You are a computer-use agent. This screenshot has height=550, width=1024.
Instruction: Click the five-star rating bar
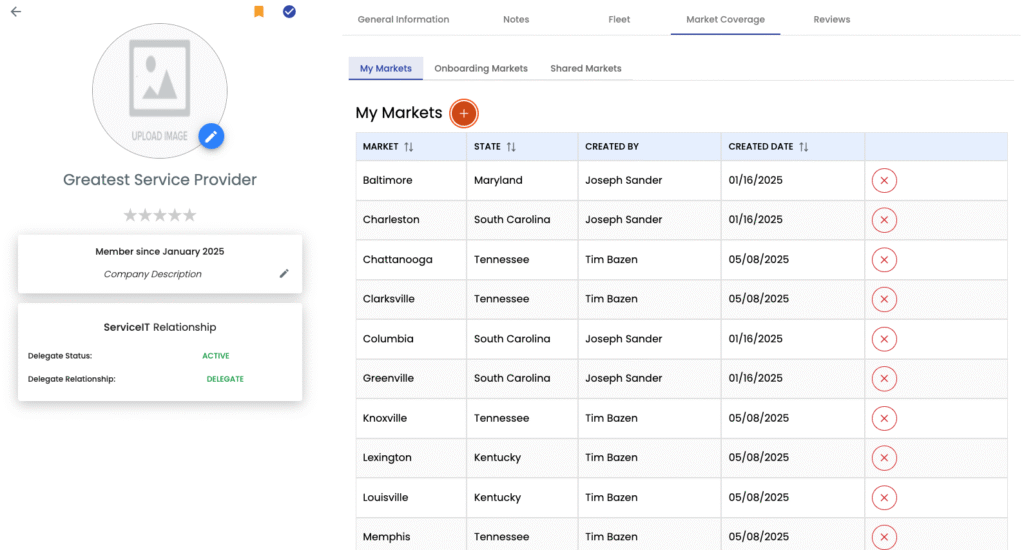160,215
